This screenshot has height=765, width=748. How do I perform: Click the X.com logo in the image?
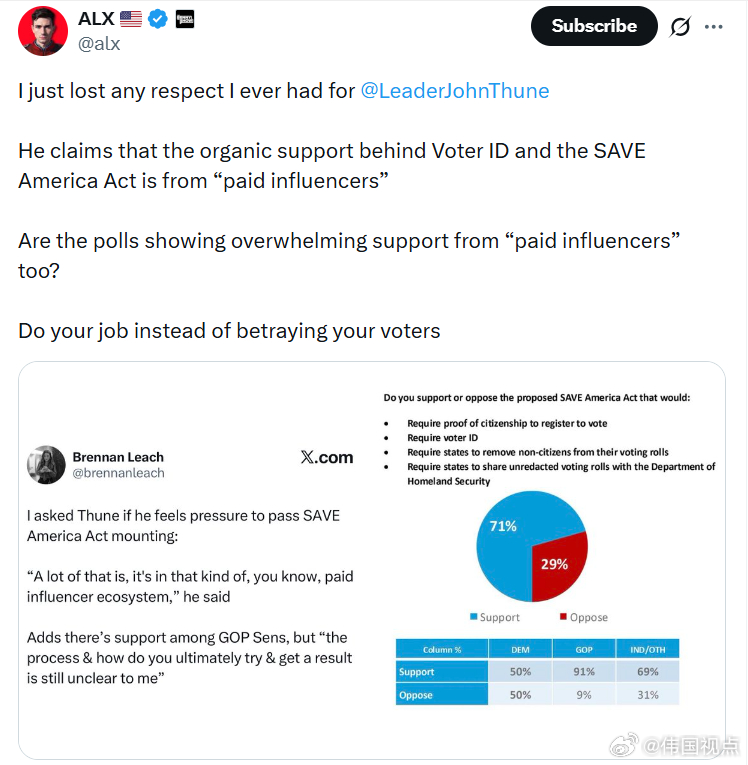[x=326, y=457]
